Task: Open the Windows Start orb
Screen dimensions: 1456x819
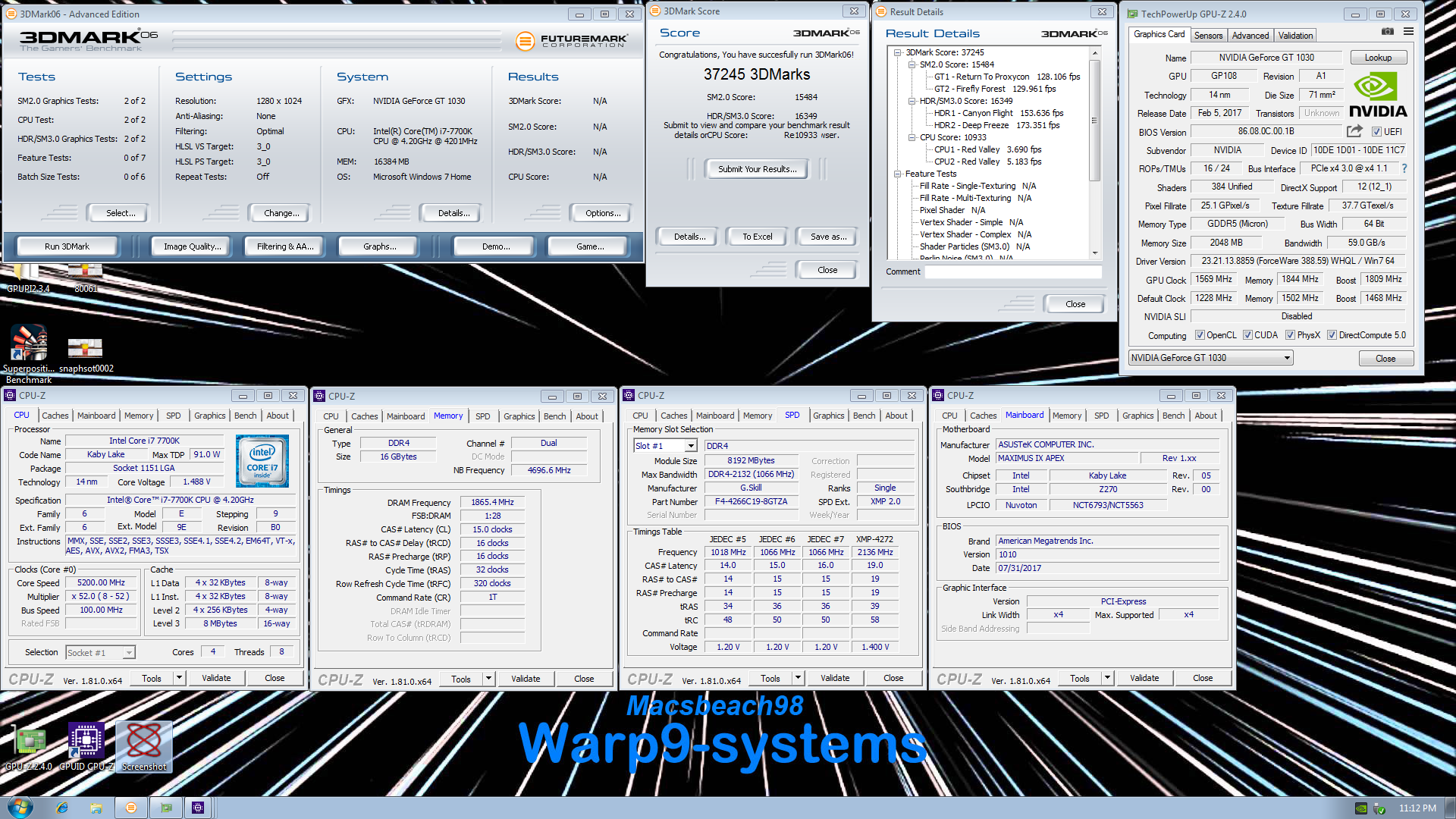Action: point(20,807)
